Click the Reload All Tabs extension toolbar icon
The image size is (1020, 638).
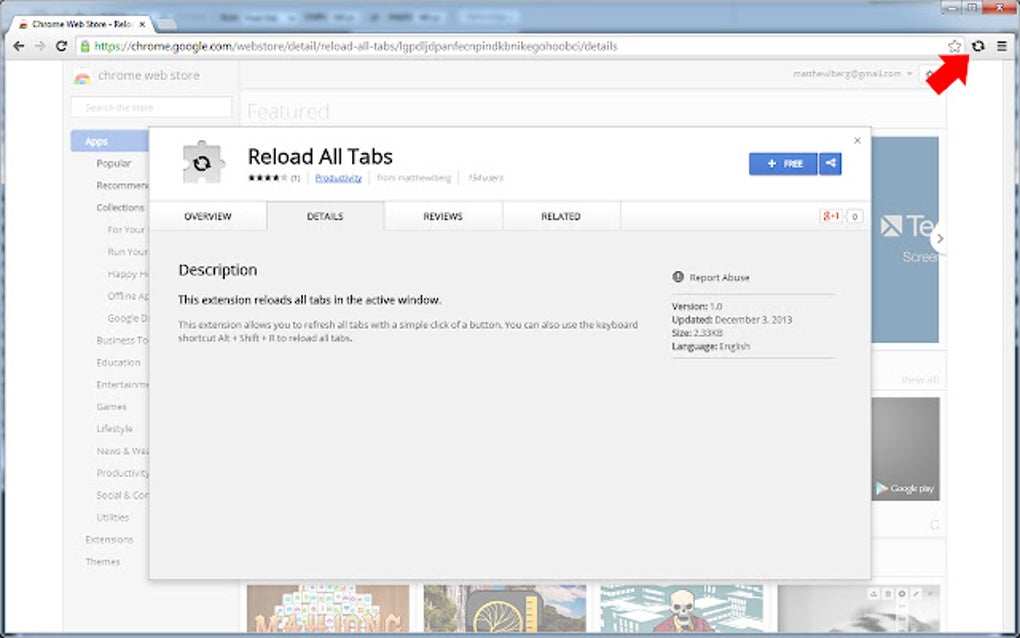[x=978, y=46]
